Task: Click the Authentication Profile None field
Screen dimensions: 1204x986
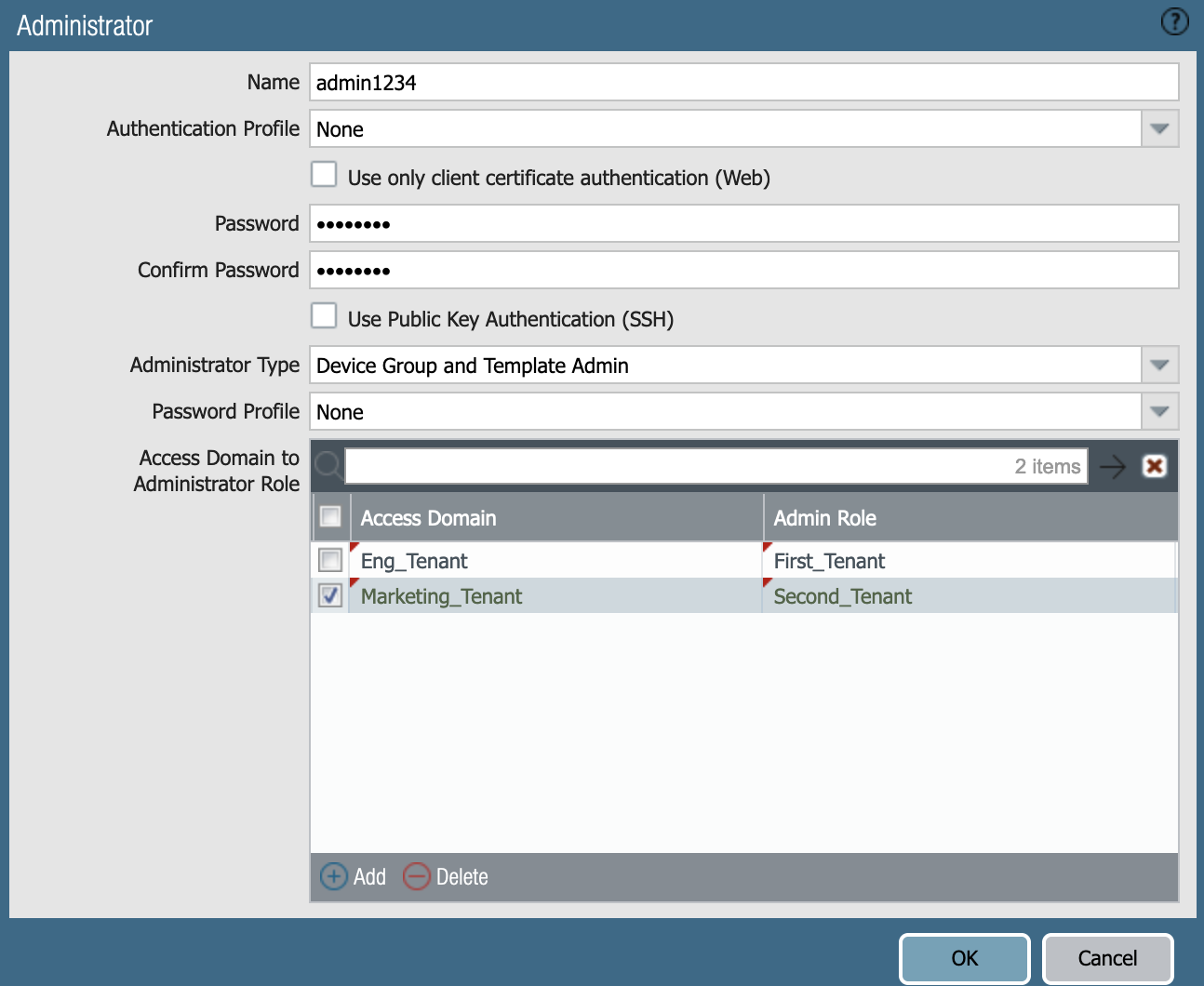Action: pos(726,128)
